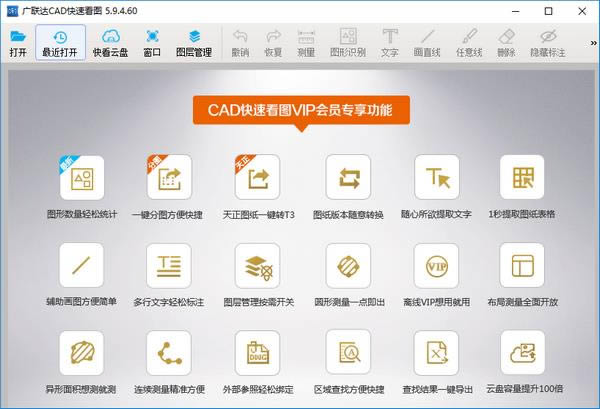The width and height of the screenshot is (600, 409).
Task: Select the 画直线 draw line tool
Action: [427, 43]
